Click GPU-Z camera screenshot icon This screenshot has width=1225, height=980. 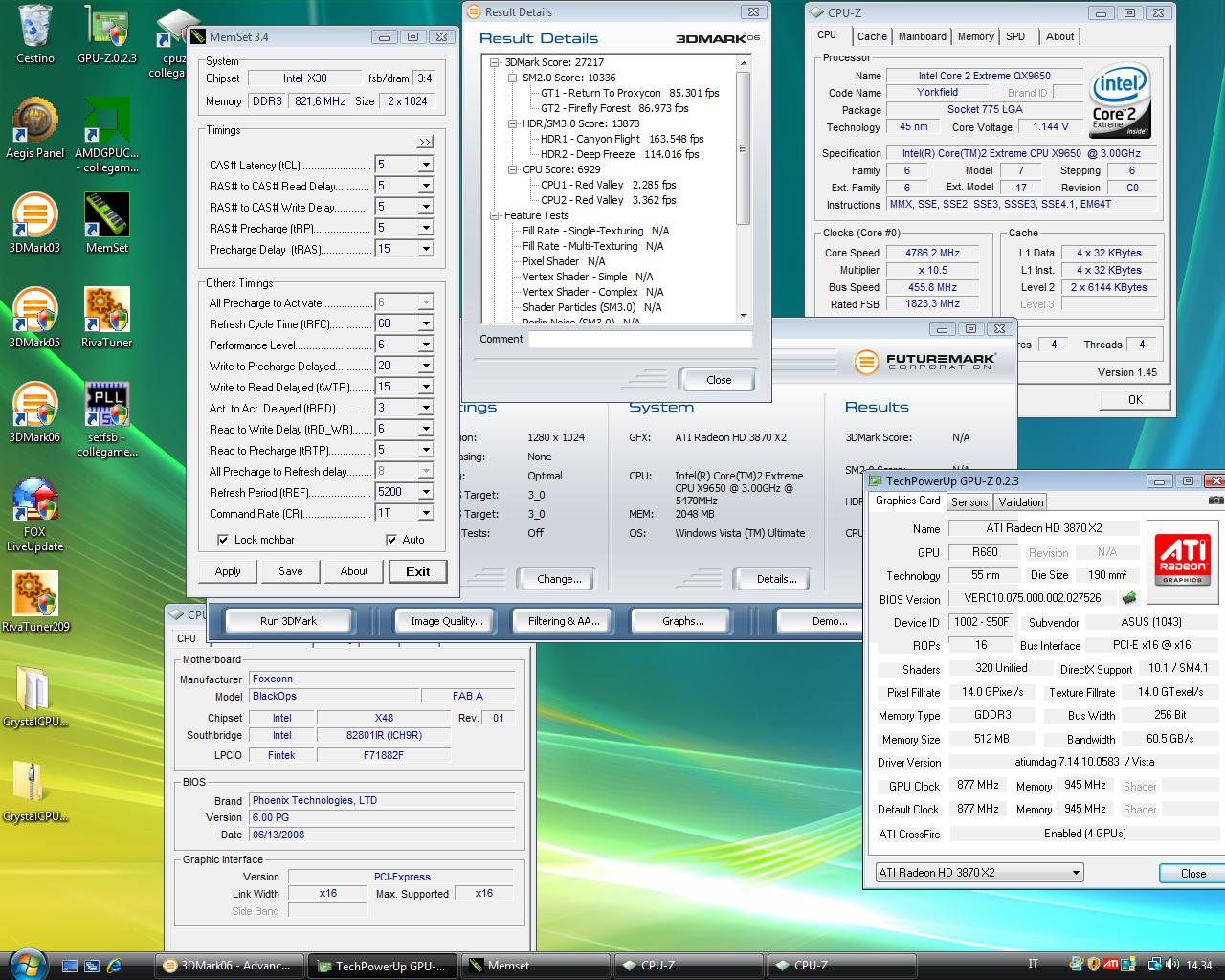(1215, 500)
